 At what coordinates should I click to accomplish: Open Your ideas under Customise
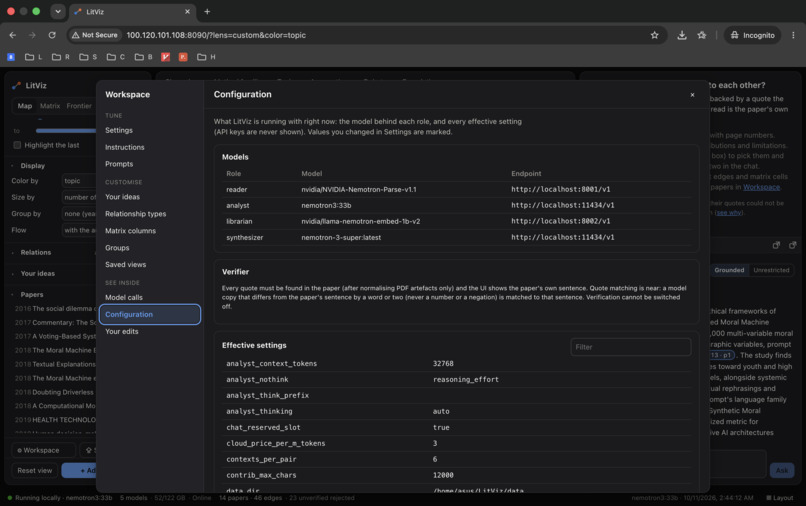[x=122, y=197]
